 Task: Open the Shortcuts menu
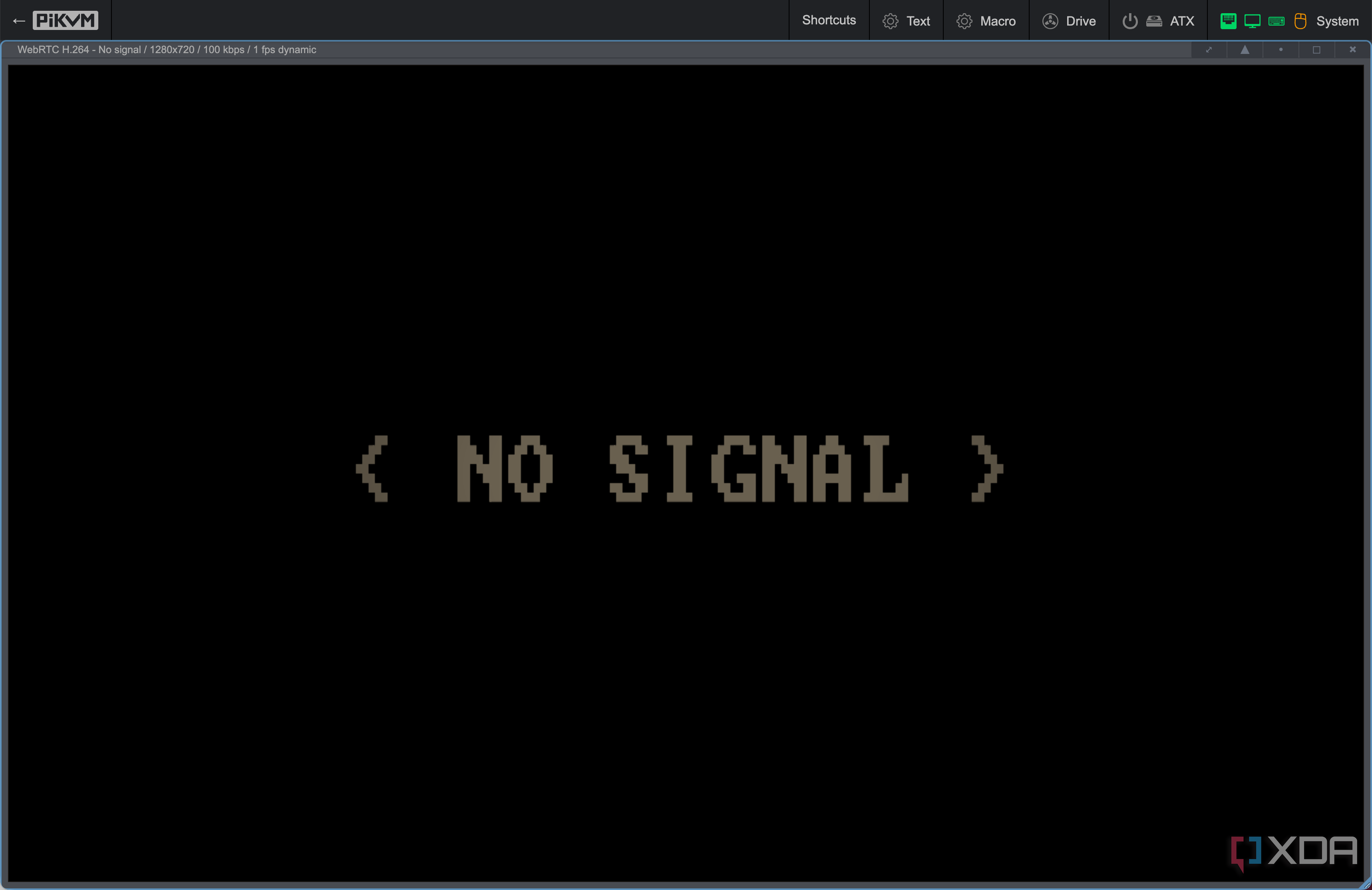click(x=828, y=20)
